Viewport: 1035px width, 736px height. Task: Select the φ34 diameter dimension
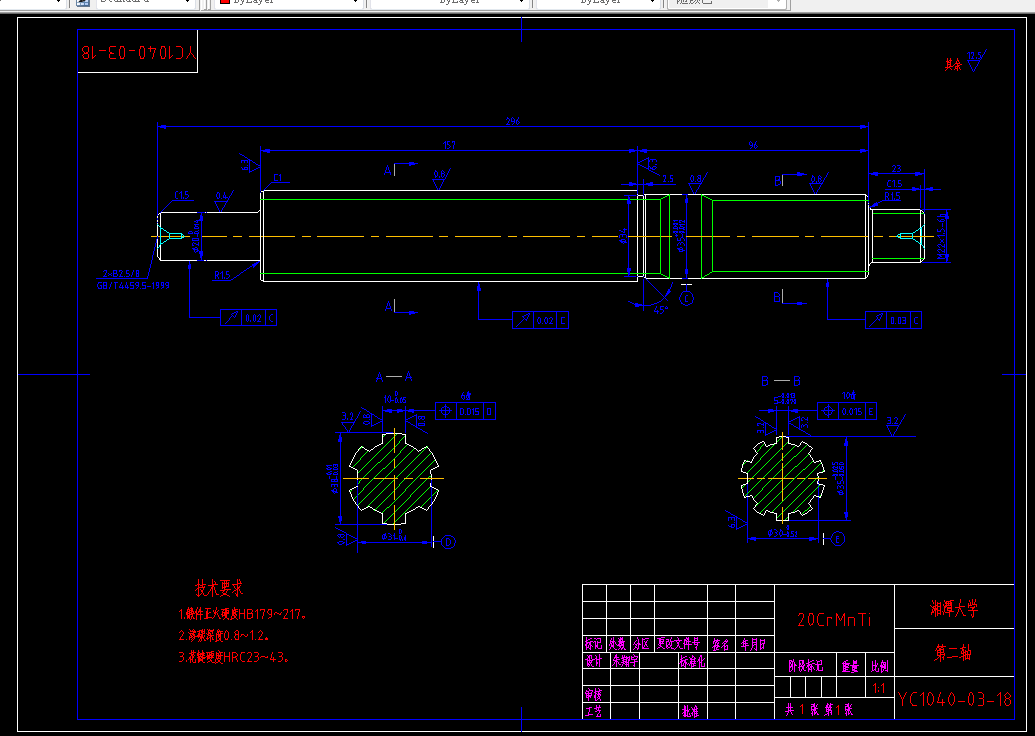point(623,236)
